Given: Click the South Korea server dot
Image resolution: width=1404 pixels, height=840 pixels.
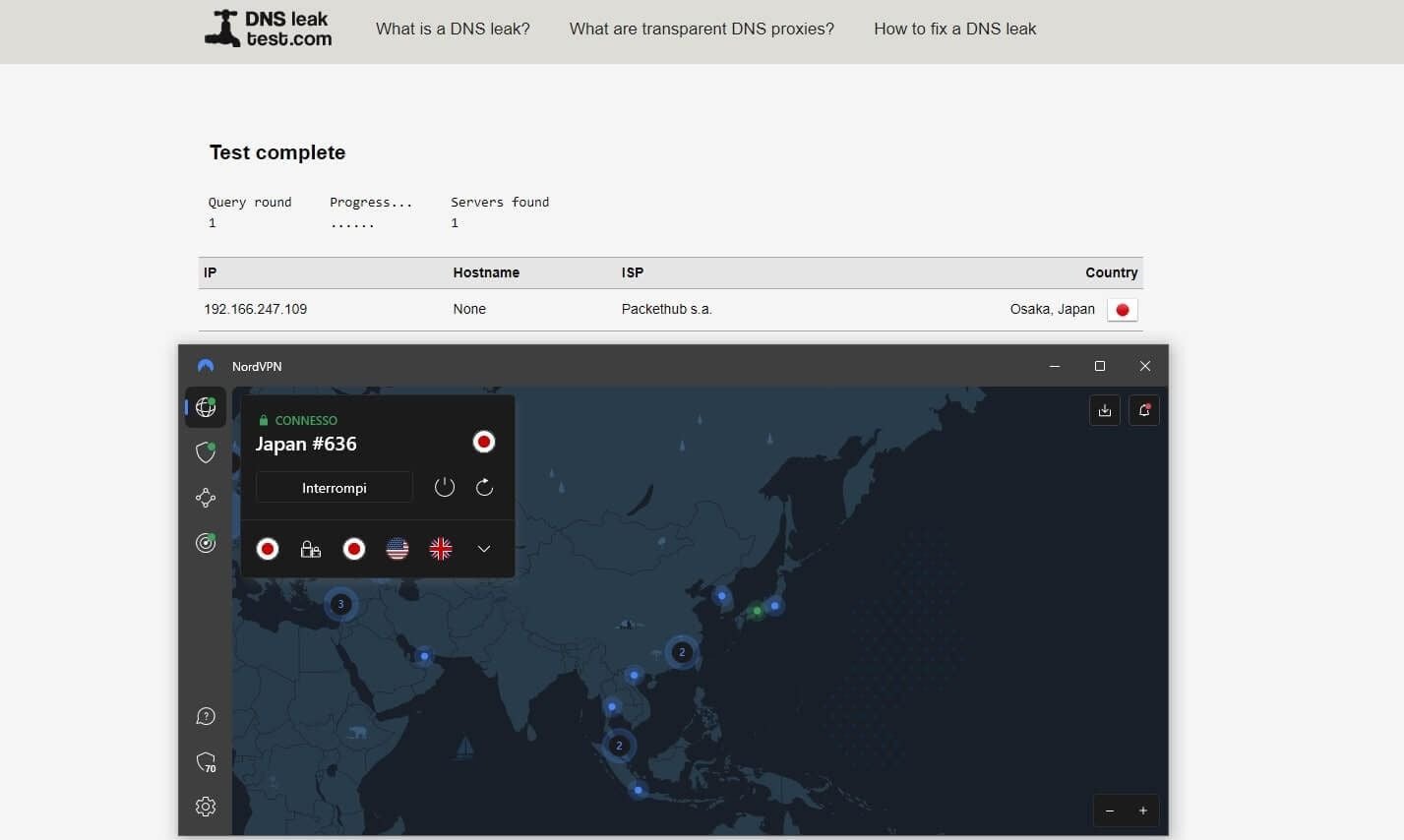Looking at the screenshot, I should (722, 596).
